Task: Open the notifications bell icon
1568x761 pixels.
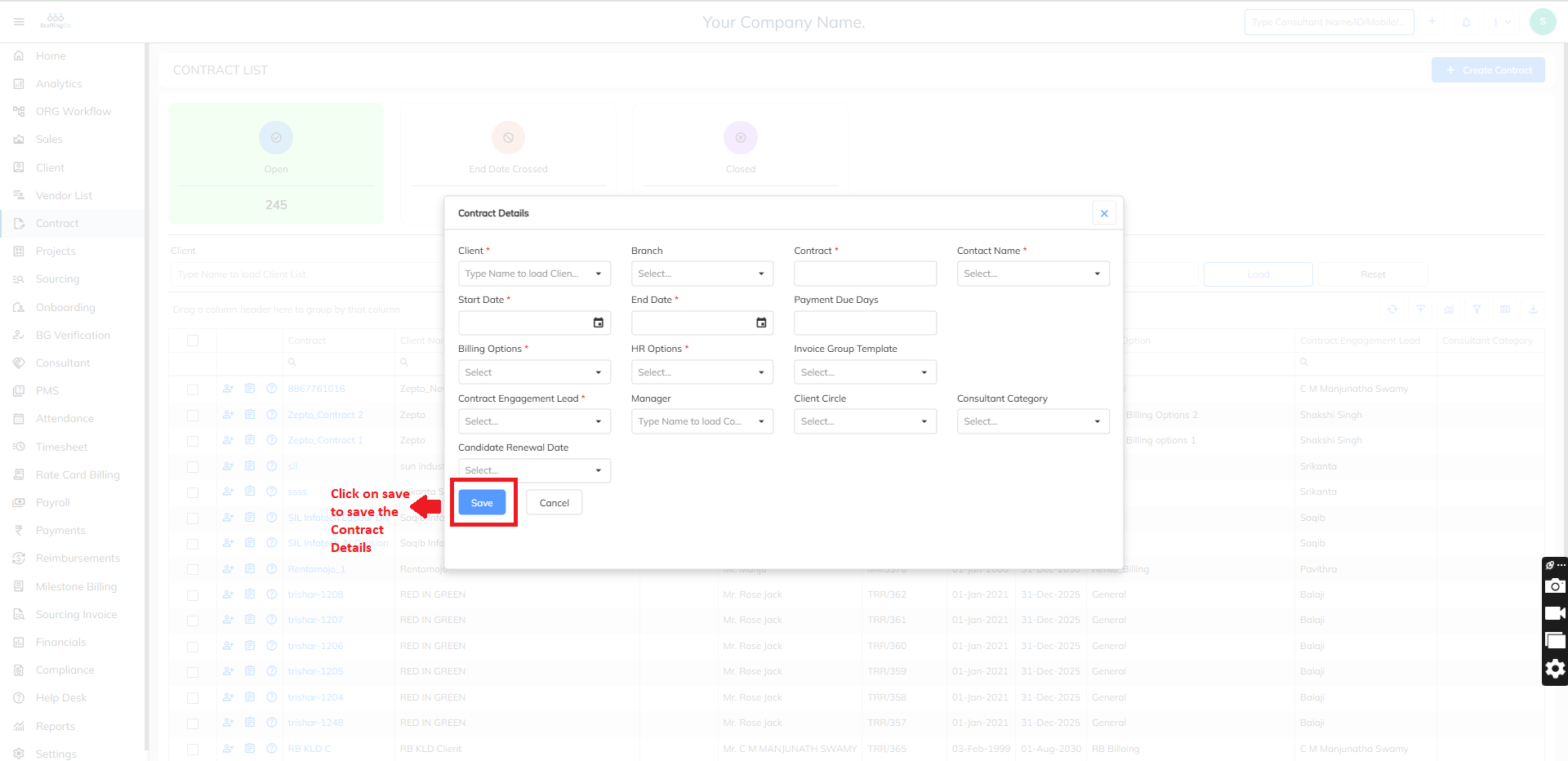Action: coord(1466,22)
